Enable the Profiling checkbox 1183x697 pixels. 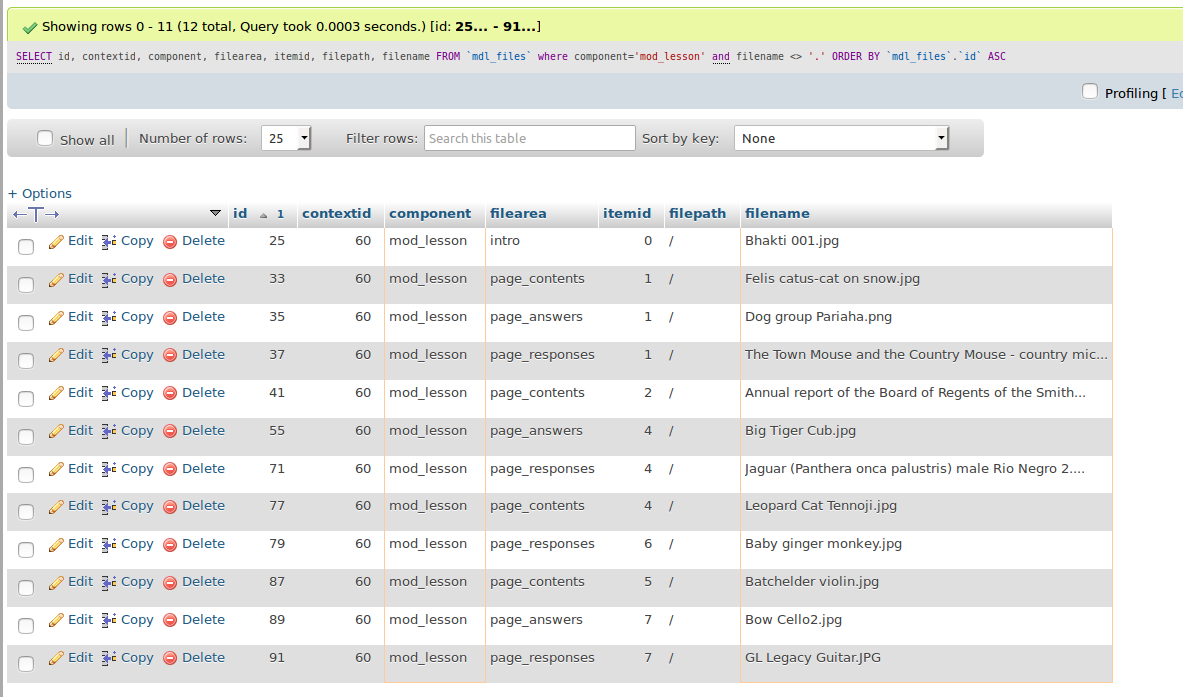pyautogui.click(x=1089, y=91)
